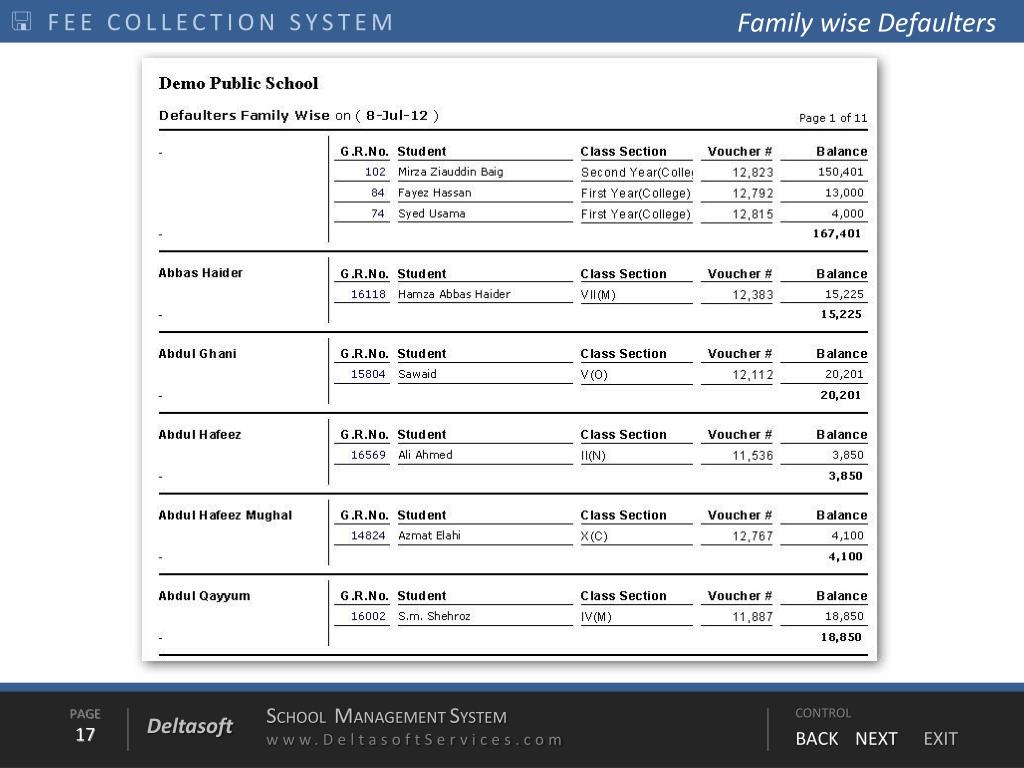
Task: Select student Hamza Abbas Haider
Action: click(454, 294)
